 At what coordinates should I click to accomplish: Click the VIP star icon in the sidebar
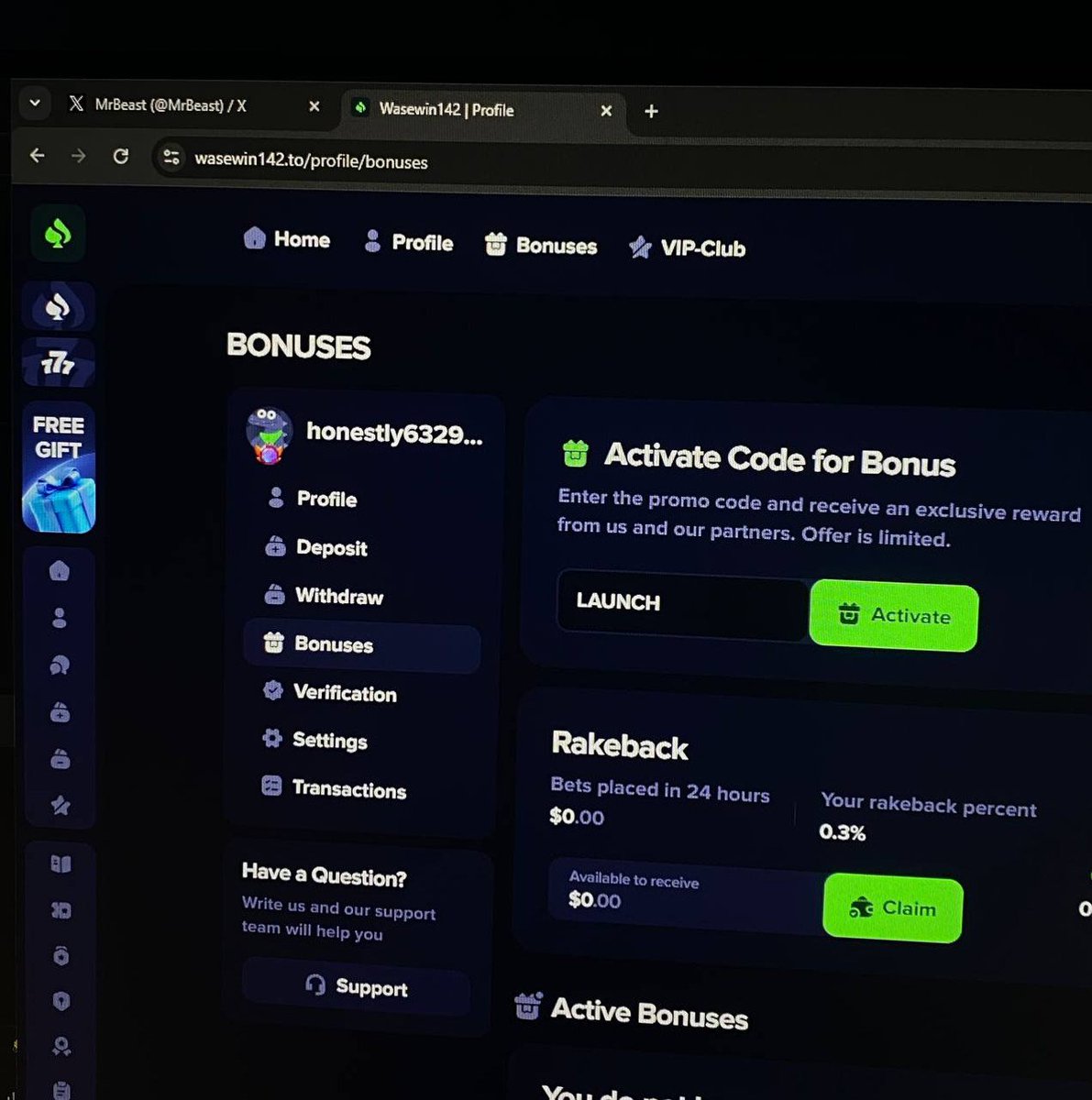pos(59,808)
